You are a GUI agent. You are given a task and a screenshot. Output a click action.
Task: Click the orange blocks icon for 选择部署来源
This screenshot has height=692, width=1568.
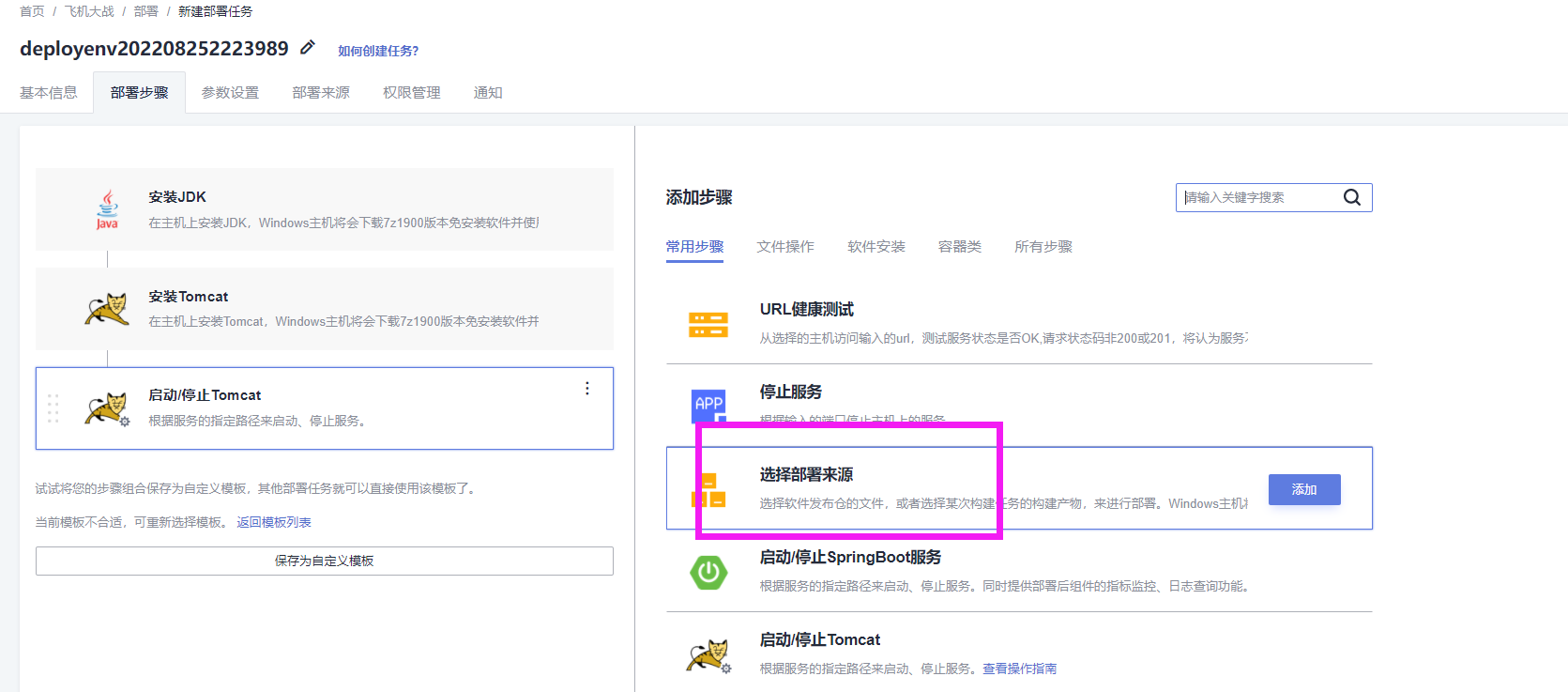point(708,490)
